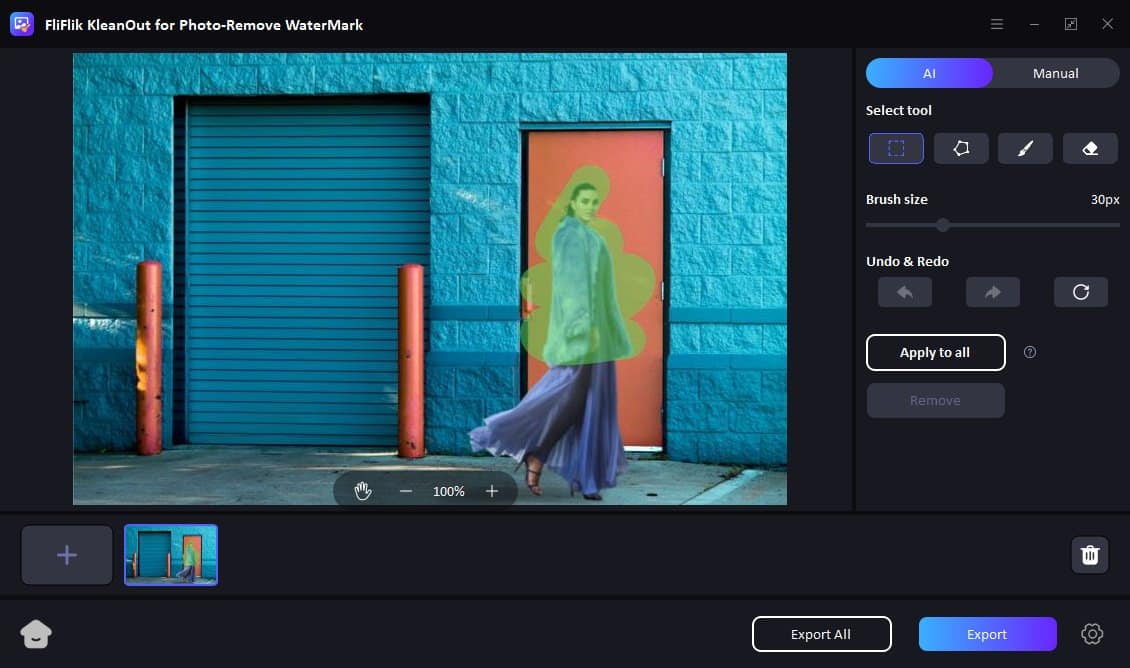Switch to the Manual mode tab

[x=1055, y=73]
